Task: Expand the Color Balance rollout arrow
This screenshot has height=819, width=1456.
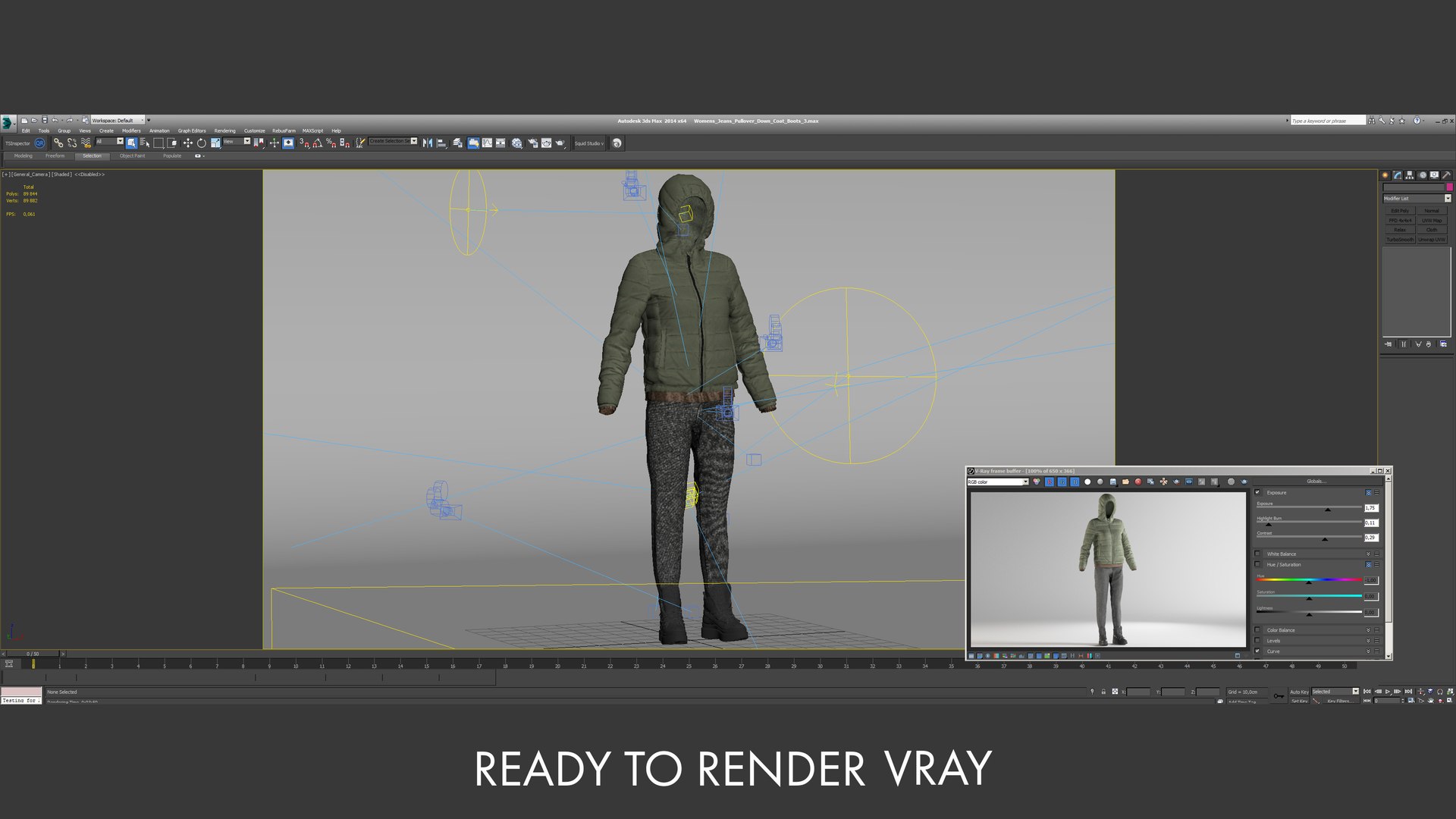Action: click(1369, 630)
